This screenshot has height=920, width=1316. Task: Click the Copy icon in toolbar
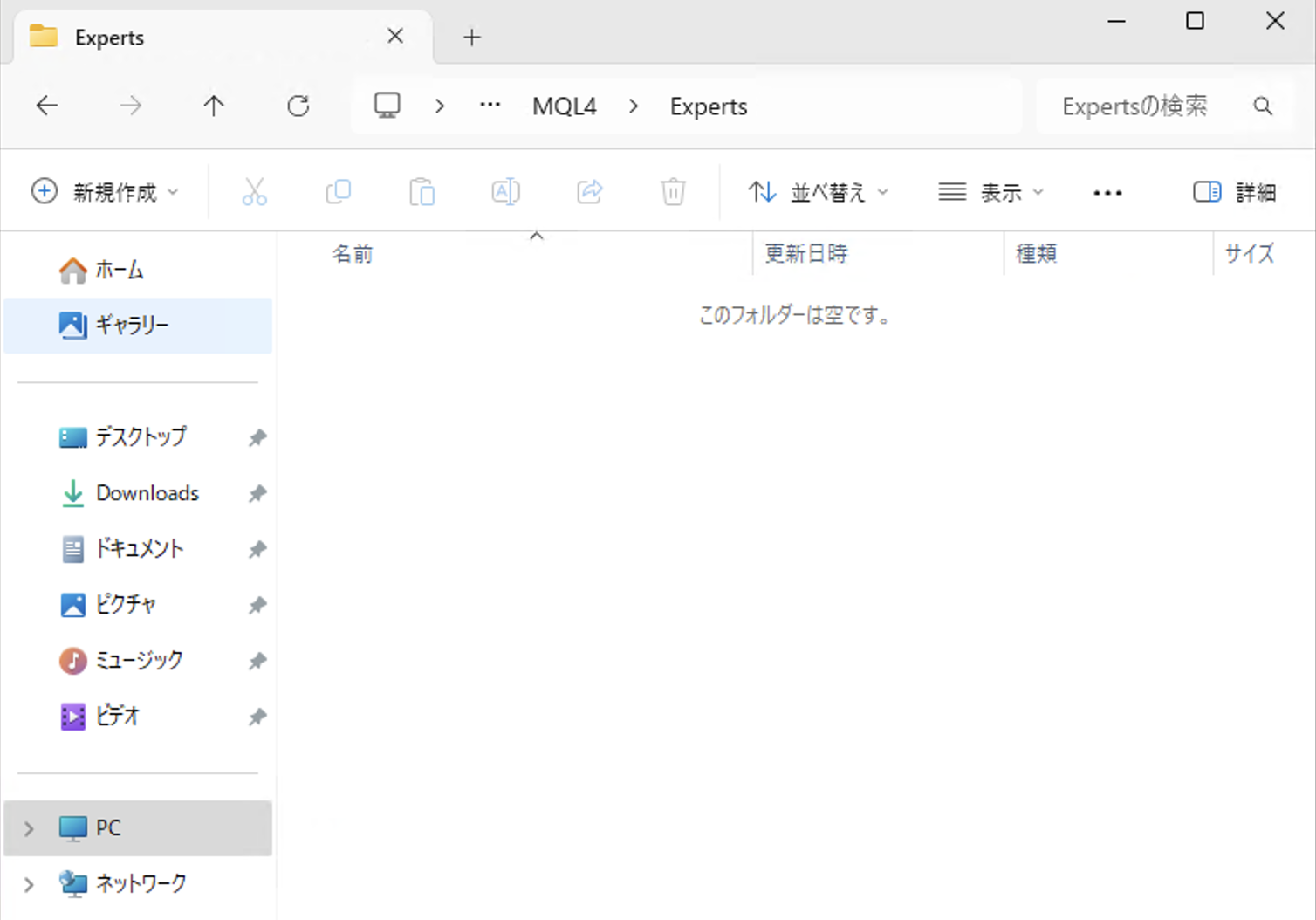pyautogui.click(x=338, y=192)
